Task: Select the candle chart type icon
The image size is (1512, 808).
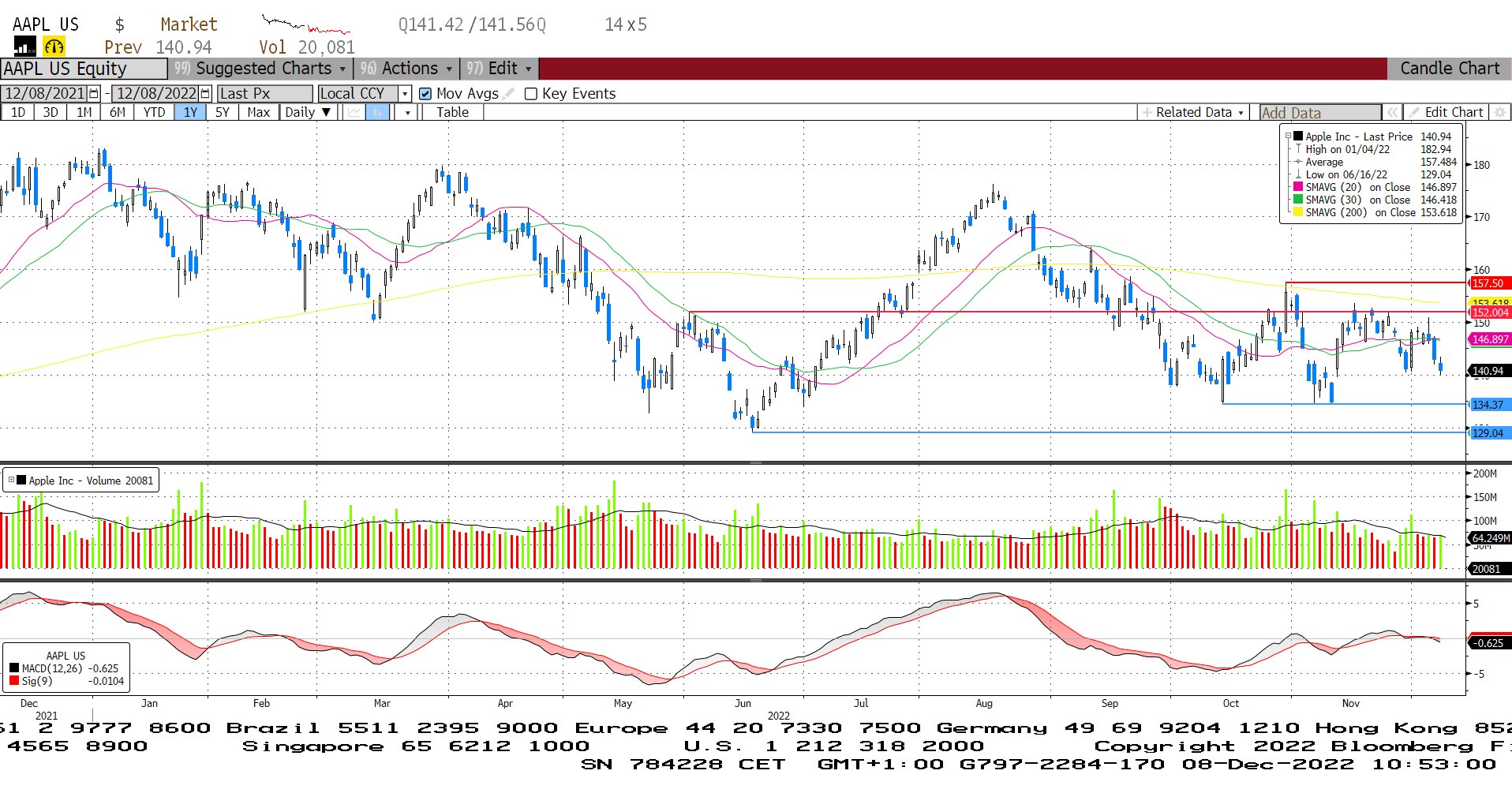Action: (378, 112)
